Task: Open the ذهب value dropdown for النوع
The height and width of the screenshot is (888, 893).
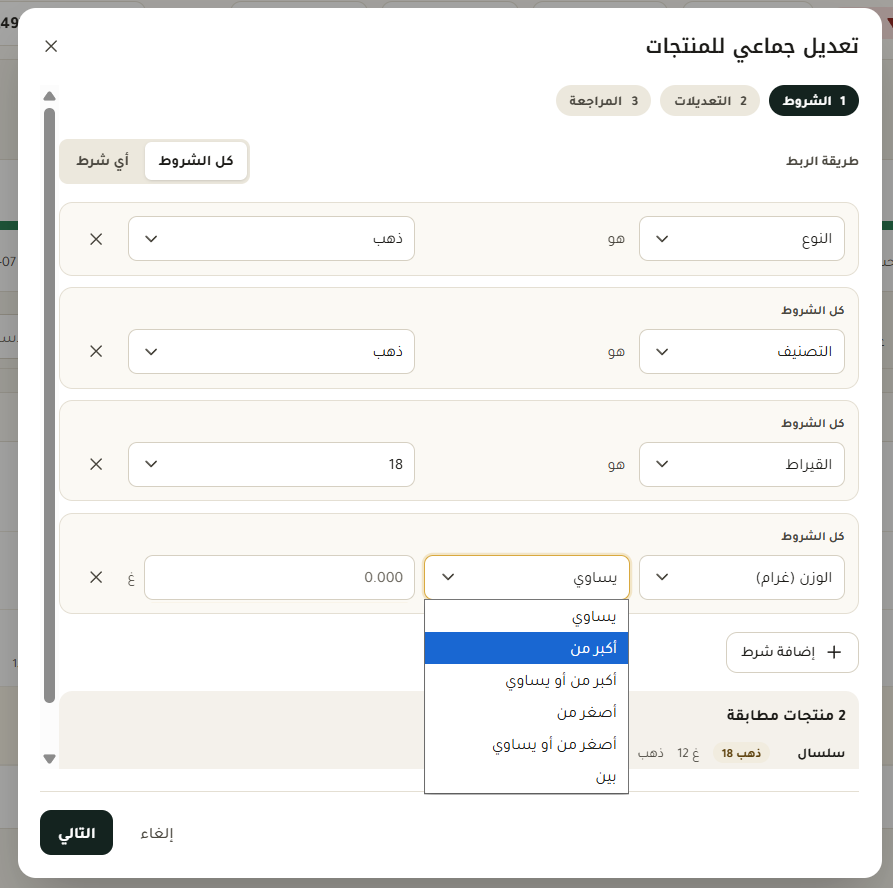Action: coord(271,239)
